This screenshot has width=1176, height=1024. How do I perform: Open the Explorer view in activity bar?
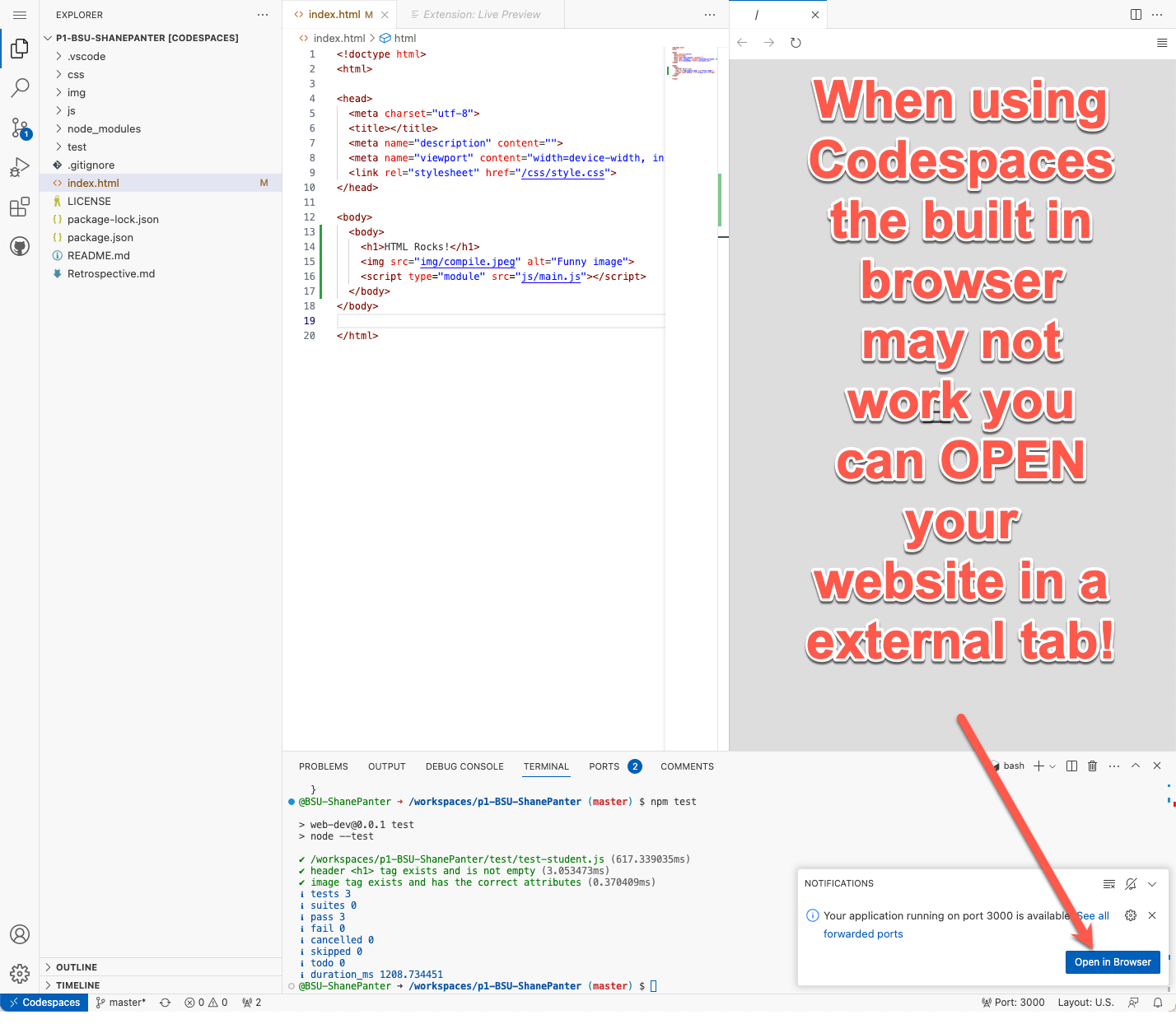click(x=20, y=49)
